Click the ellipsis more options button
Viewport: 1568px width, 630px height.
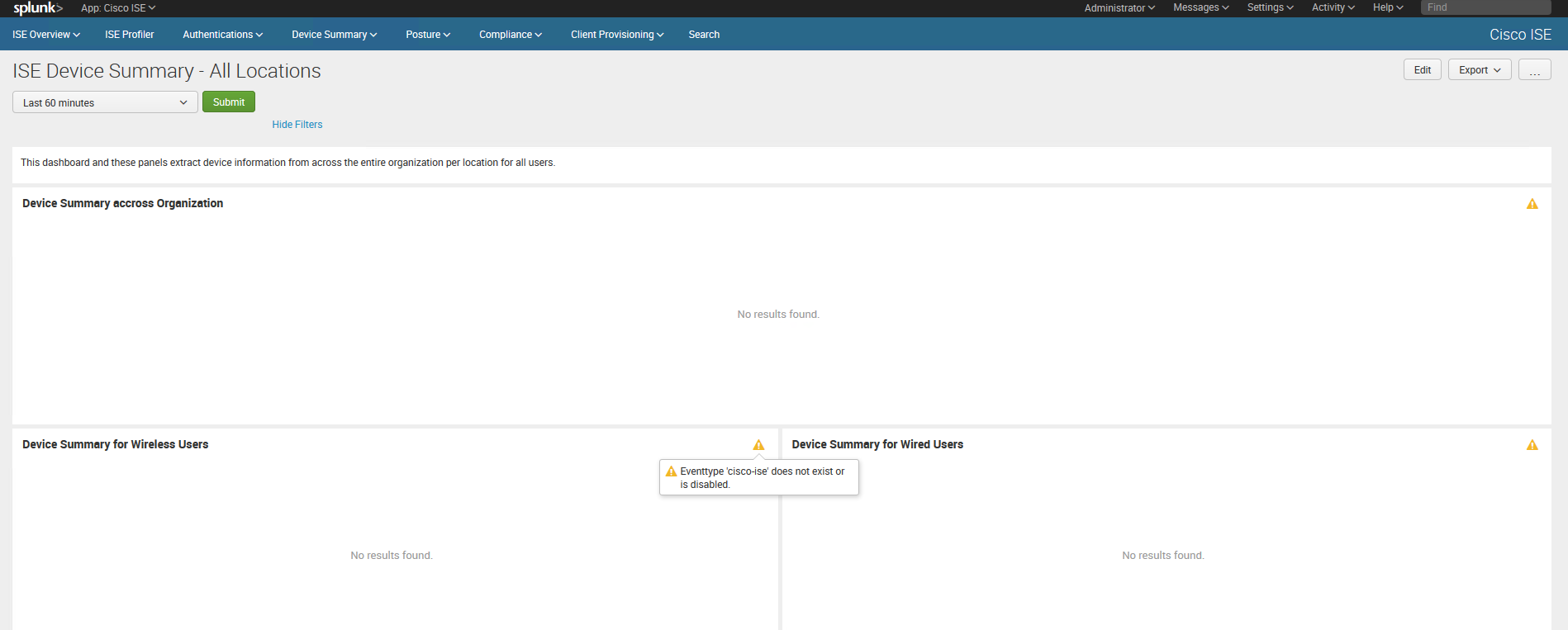click(1534, 70)
